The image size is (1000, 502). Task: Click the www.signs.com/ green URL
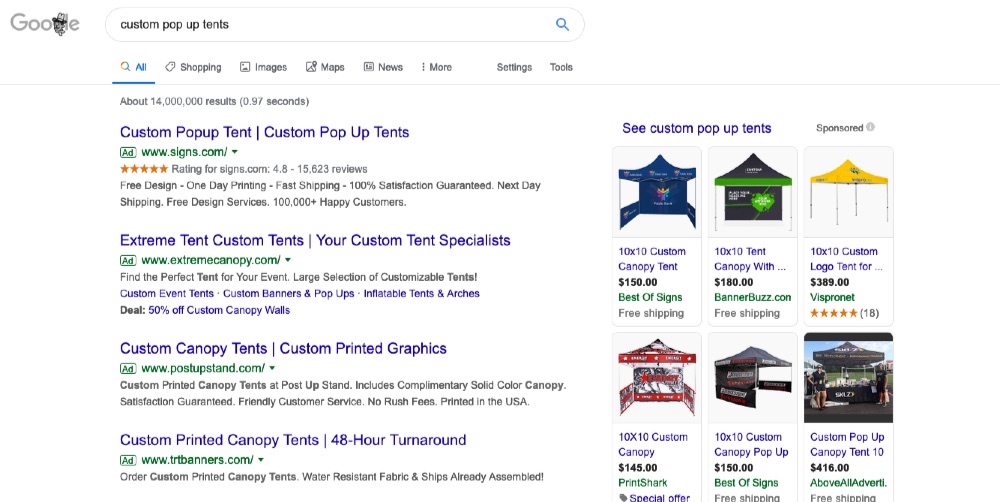[x=184, y=152]
